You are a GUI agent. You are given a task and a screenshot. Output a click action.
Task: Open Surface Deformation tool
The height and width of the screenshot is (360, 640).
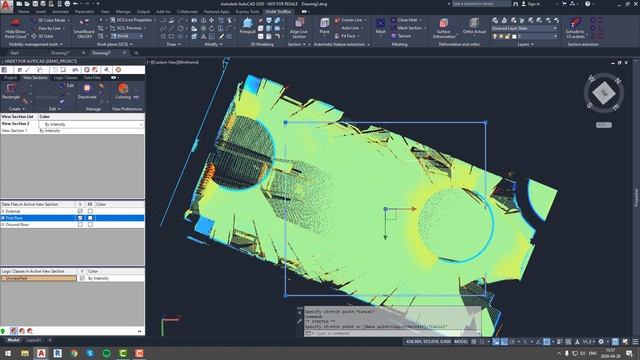444,28
